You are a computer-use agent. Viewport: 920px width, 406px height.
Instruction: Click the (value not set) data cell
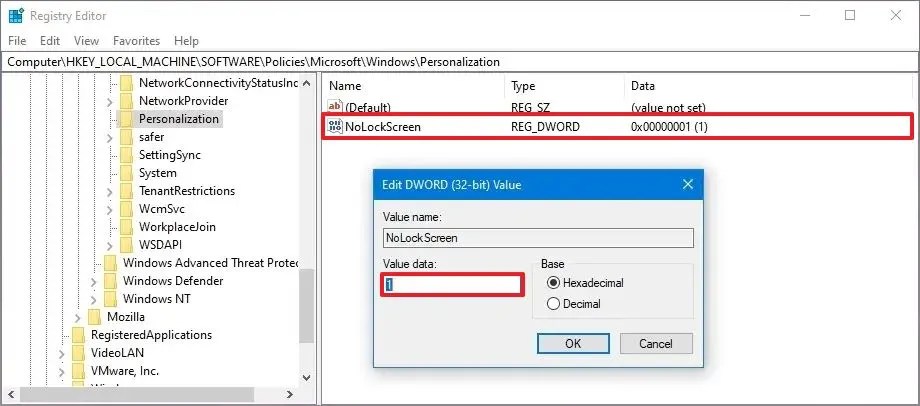tap(668, 108)
